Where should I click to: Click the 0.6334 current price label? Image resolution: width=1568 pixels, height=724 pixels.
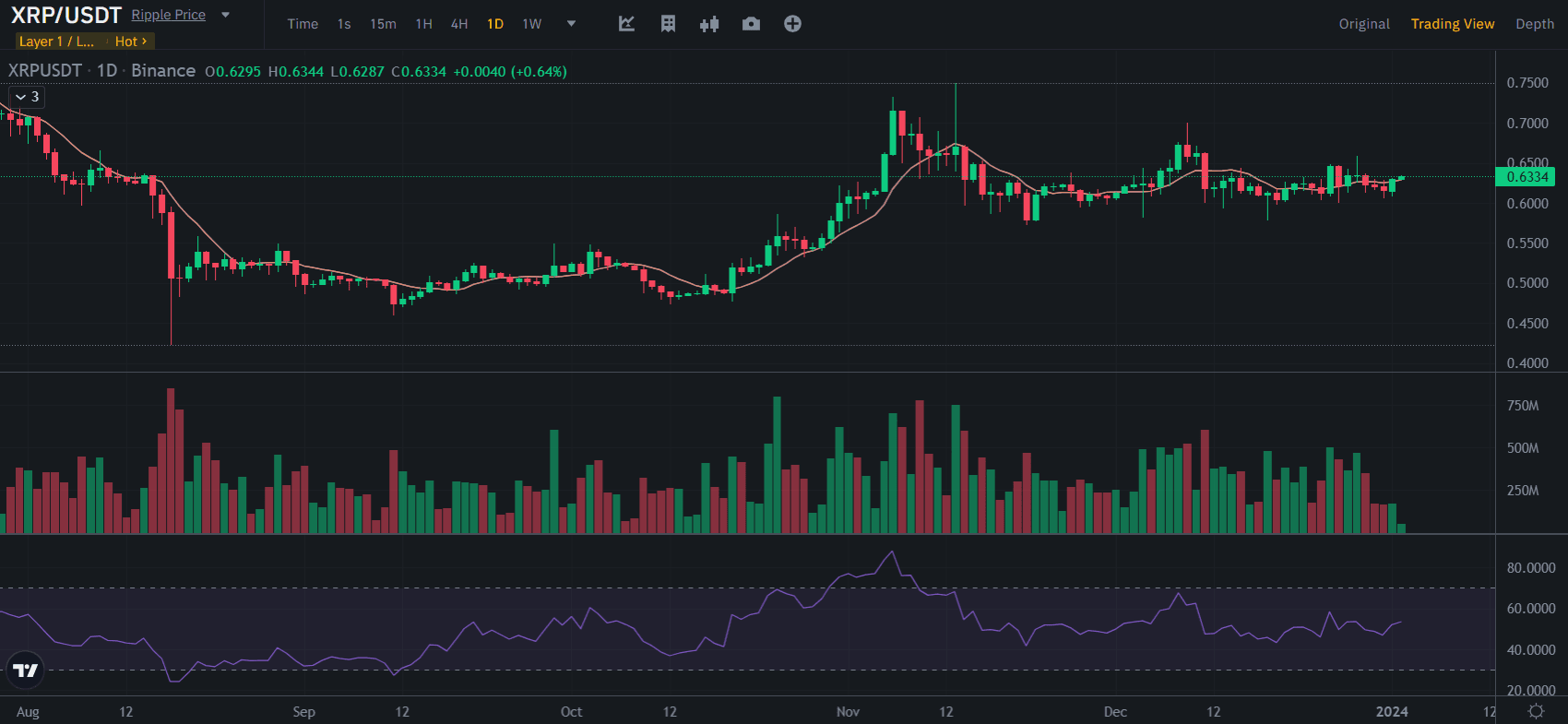(x=1526, y=177)
